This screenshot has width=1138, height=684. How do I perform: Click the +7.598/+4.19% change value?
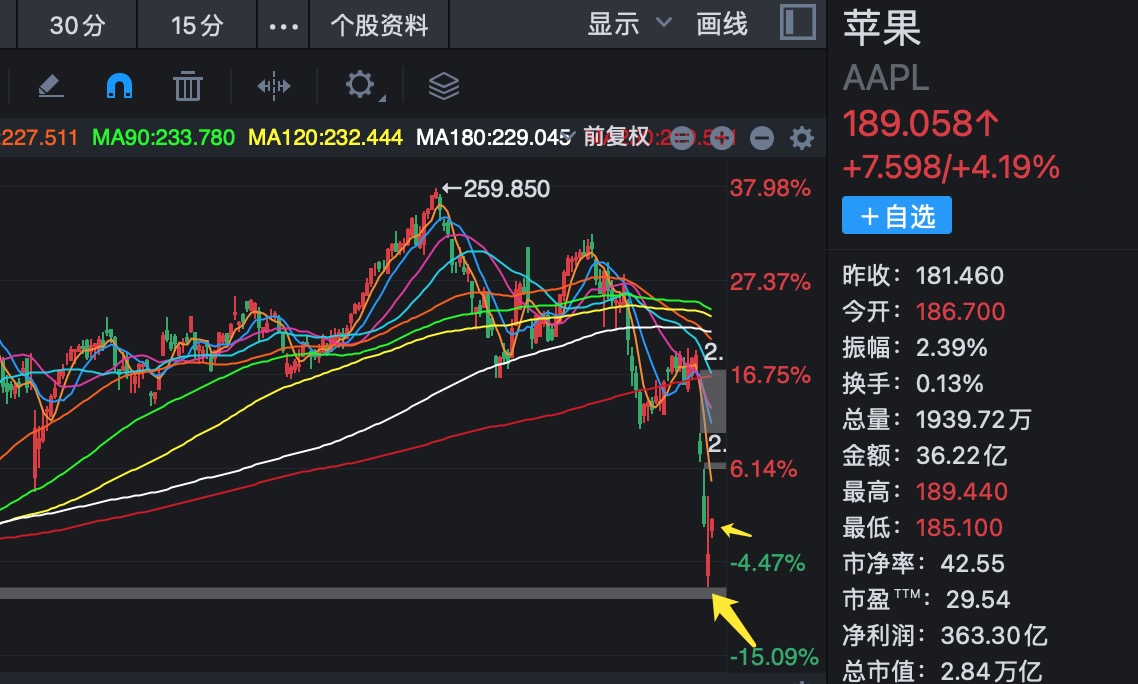(x=951, y=168)
